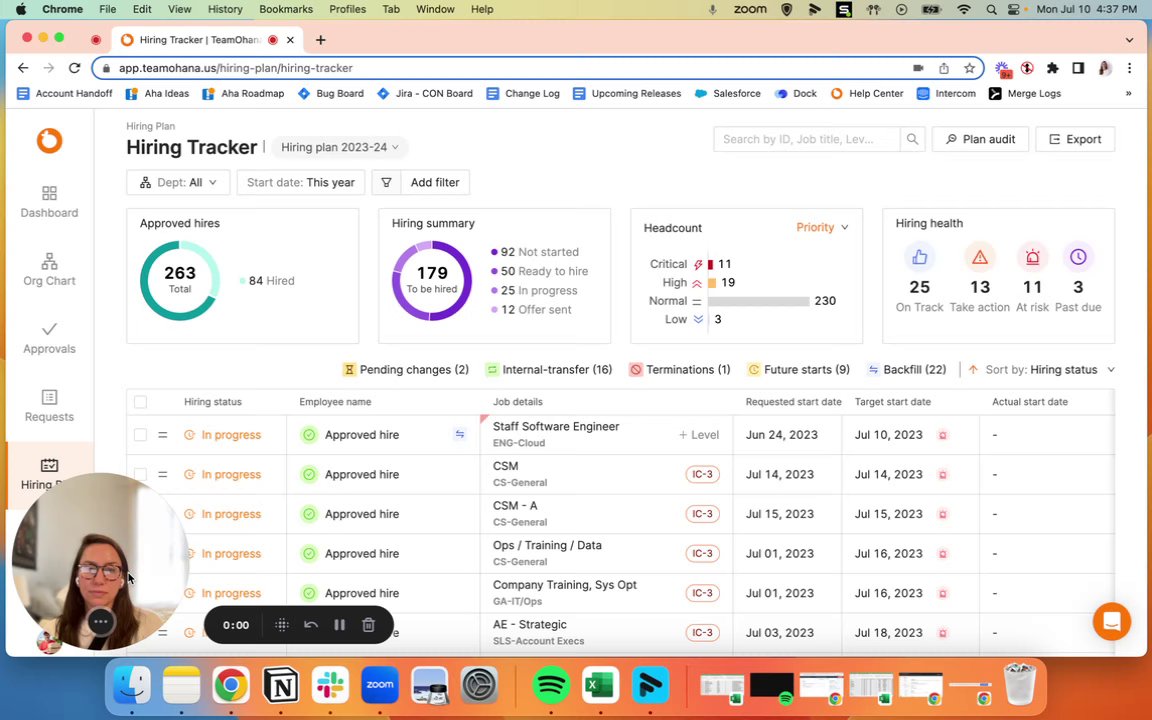Expand the Headcount Priority dropdown

click(822, 228)
